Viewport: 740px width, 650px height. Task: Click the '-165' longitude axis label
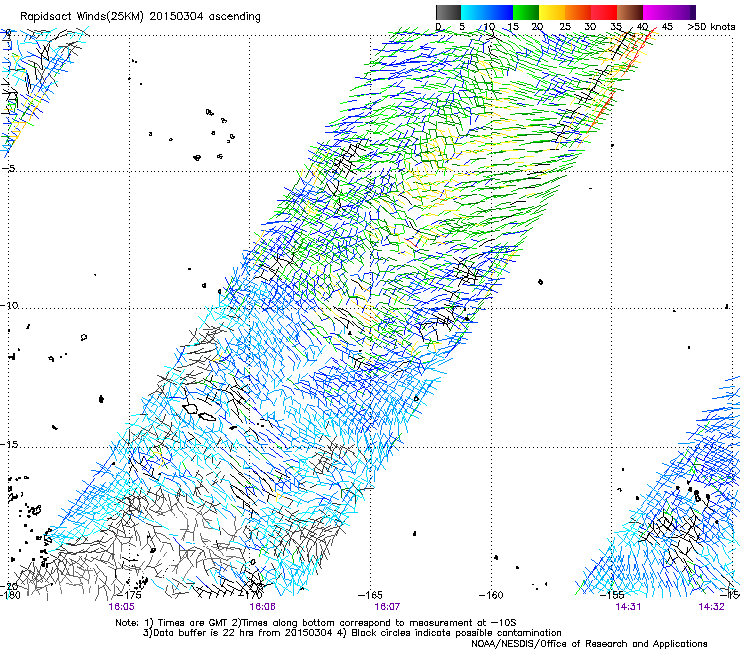point(370,595)
